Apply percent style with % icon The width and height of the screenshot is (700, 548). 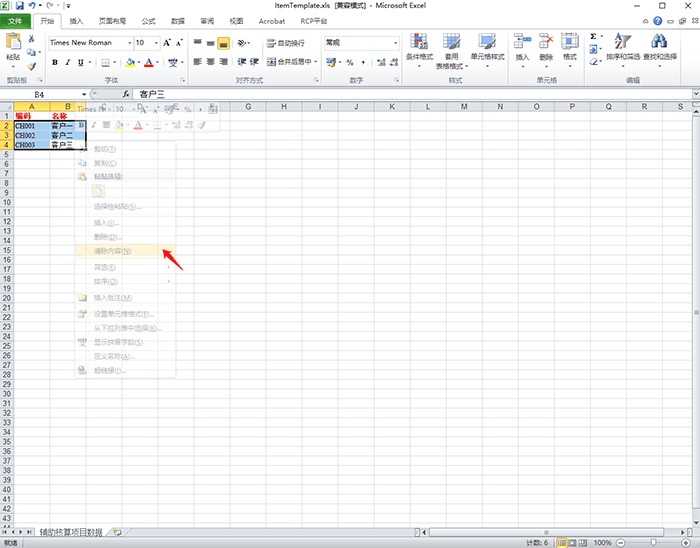click(350, 62)
